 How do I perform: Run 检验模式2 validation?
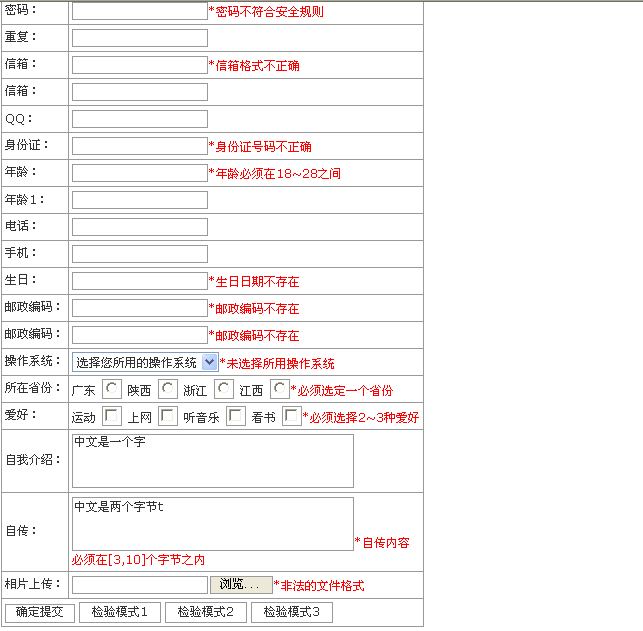coord(205,613)
